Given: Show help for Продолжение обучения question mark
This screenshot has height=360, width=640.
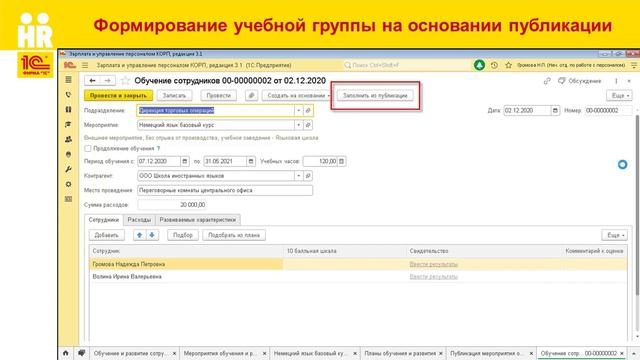Looking at the screenshot, I should point(158,149).
